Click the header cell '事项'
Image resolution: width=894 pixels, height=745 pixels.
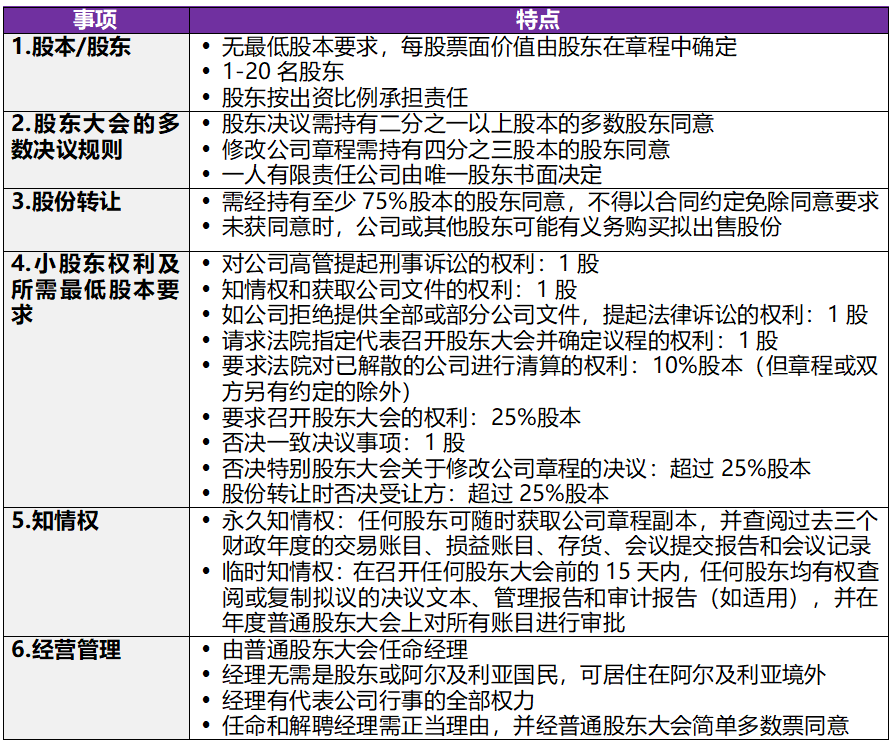[x=96, y=20]
